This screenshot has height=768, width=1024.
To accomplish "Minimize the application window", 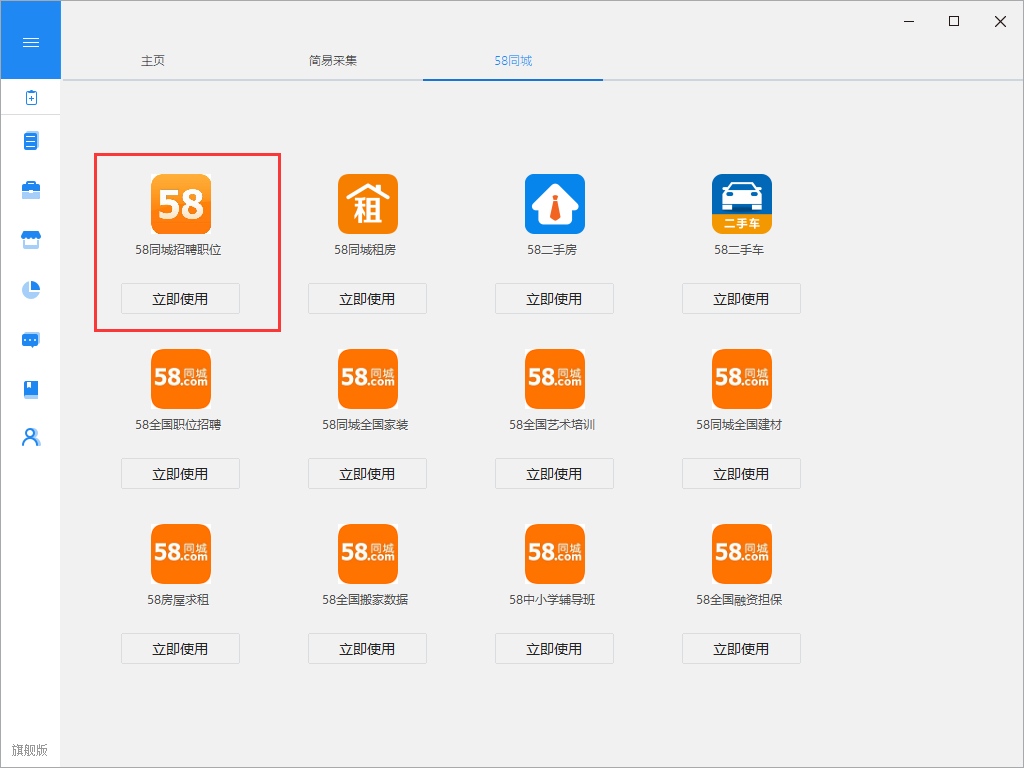I will click(x=908, y=22).
